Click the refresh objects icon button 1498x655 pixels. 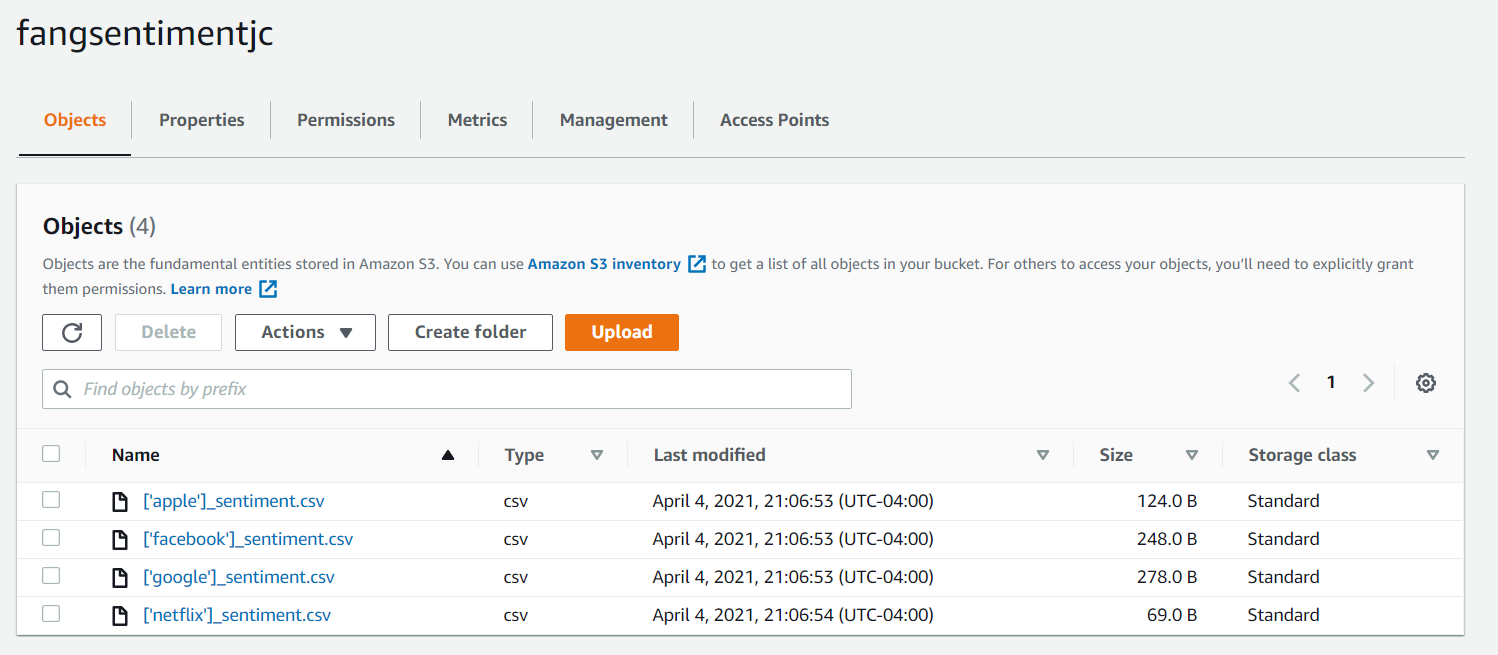(72, 332)
